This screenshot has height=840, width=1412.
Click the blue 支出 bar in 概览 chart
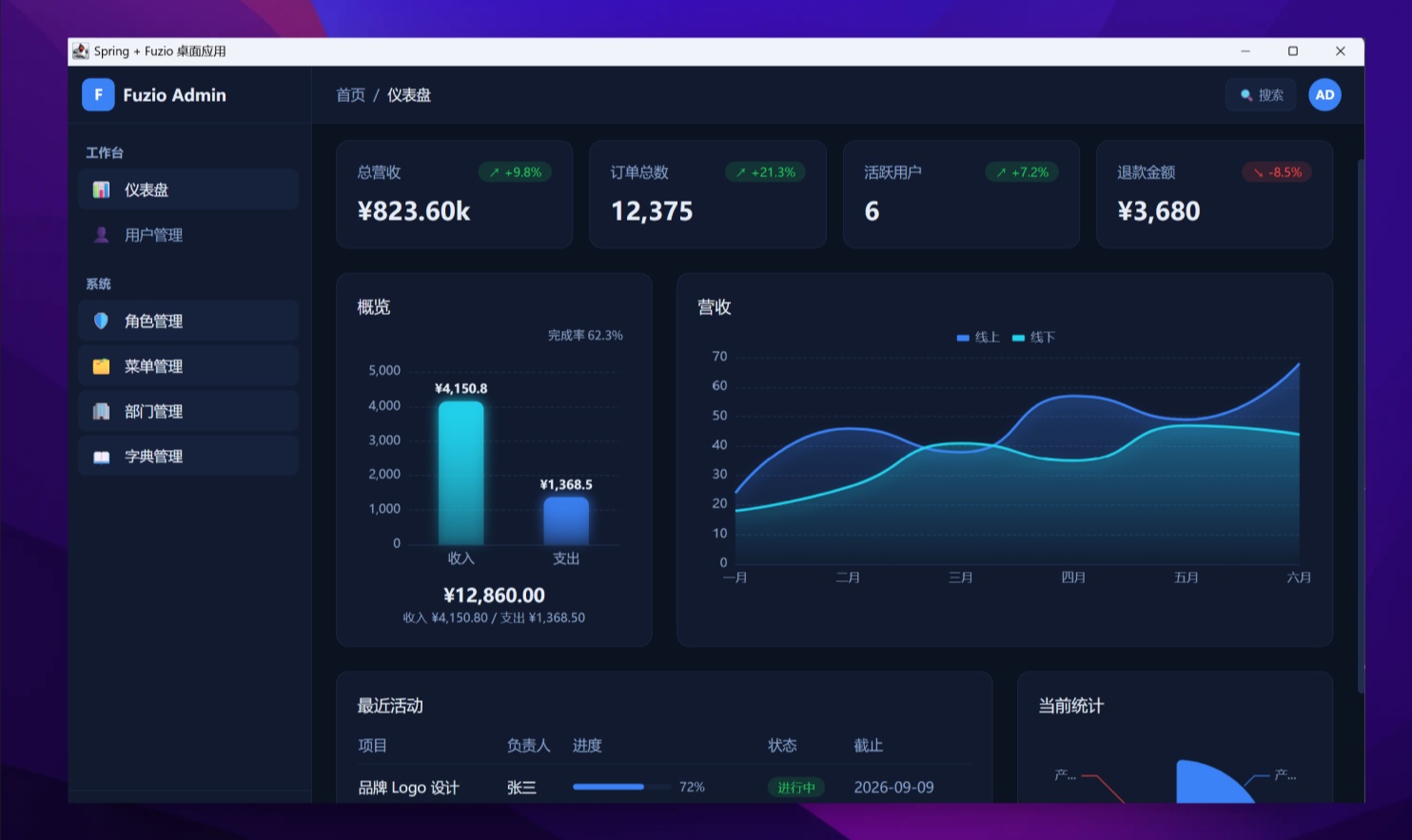pyautogui.click(x=566, y=520)
